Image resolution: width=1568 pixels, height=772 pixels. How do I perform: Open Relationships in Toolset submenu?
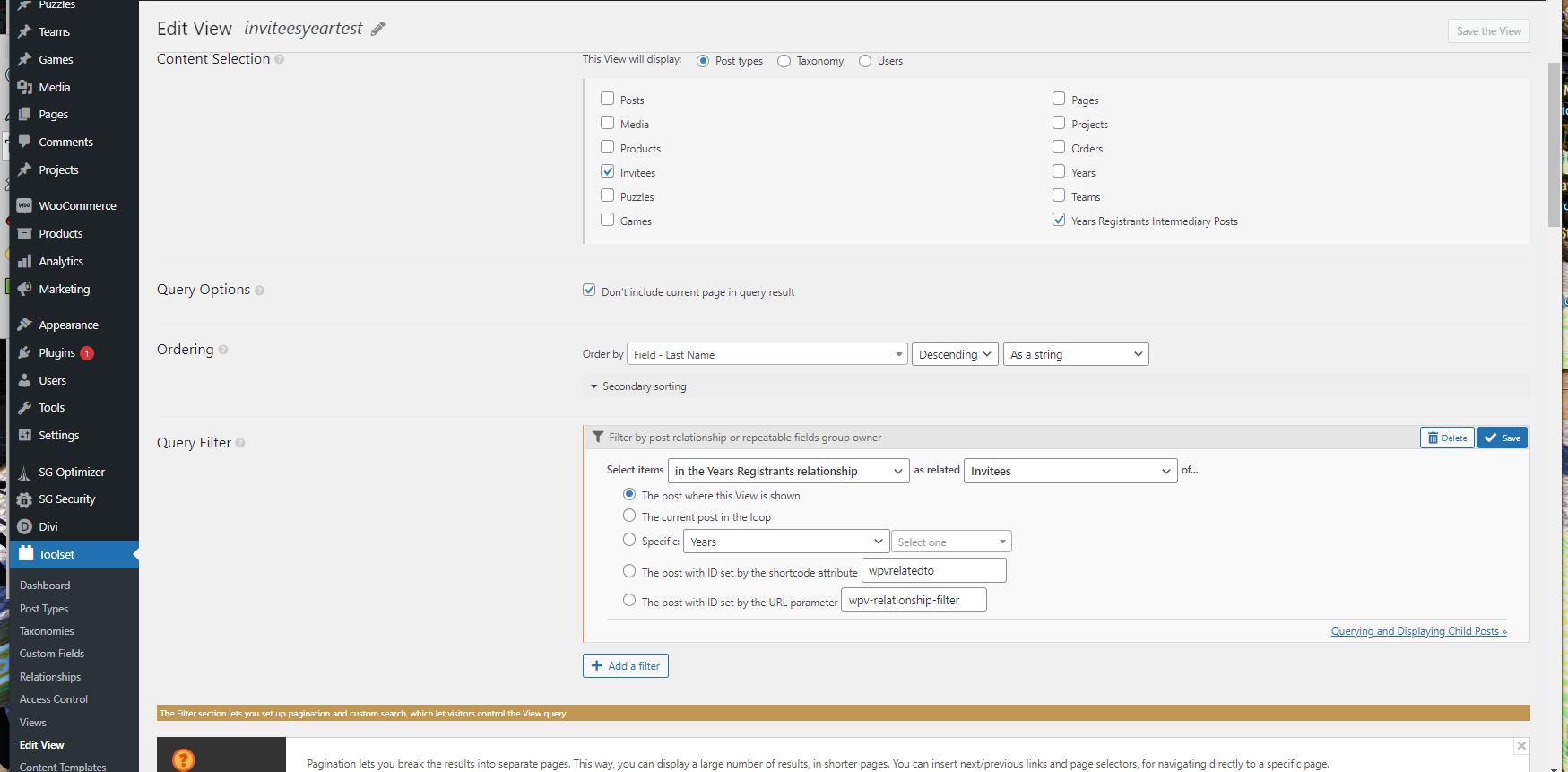pyautogui.click(x=50, y=677)
